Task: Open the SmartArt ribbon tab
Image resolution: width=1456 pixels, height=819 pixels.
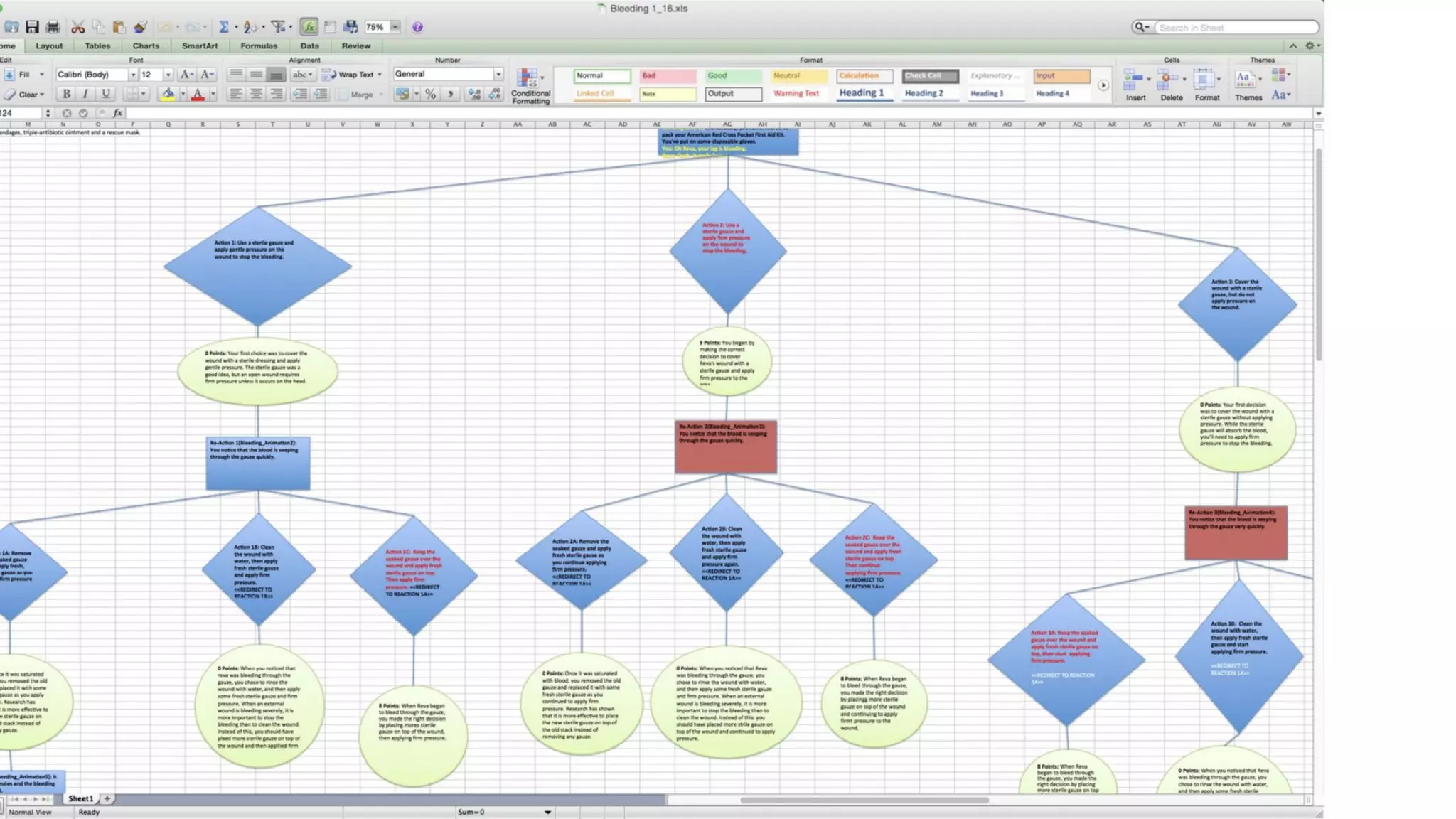Action: [x=200, y=45]
